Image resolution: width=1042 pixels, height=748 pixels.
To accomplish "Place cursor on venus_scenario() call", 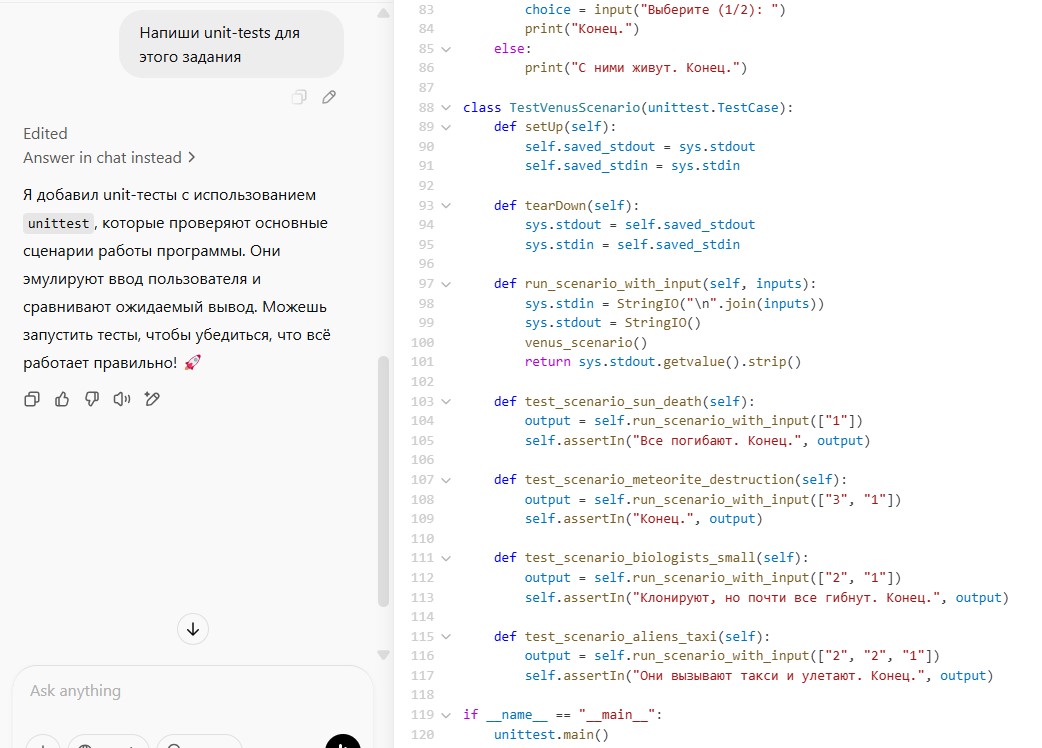I will point(585,343).
